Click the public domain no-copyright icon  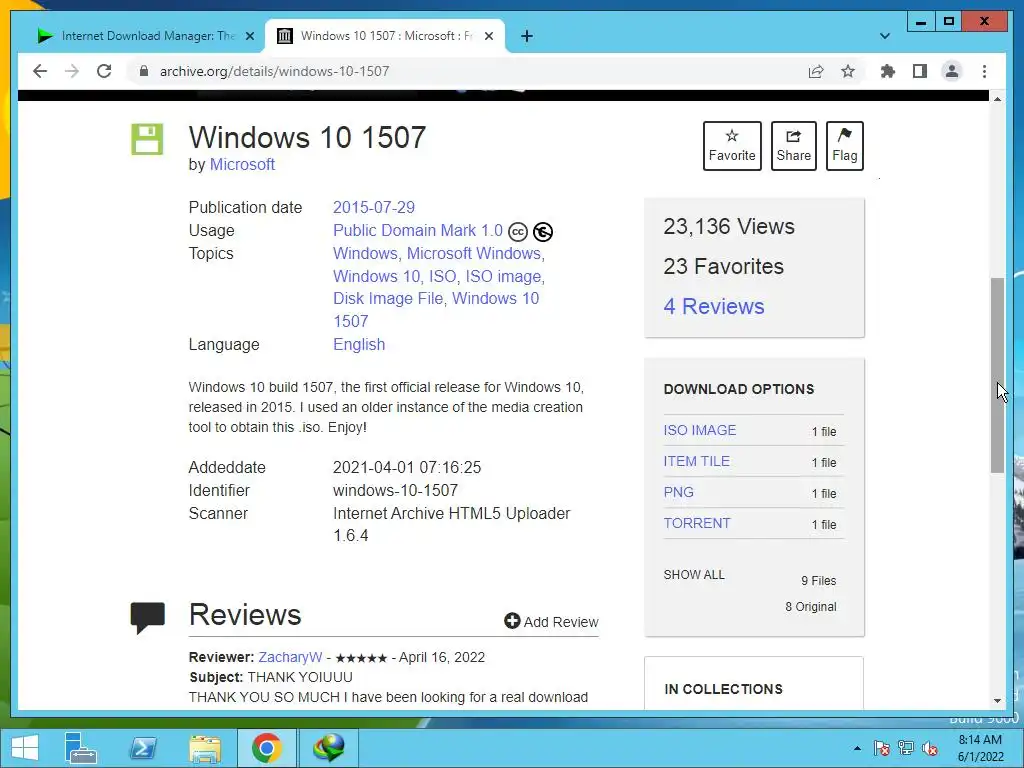pyautogui.click(x=543, y=232)
